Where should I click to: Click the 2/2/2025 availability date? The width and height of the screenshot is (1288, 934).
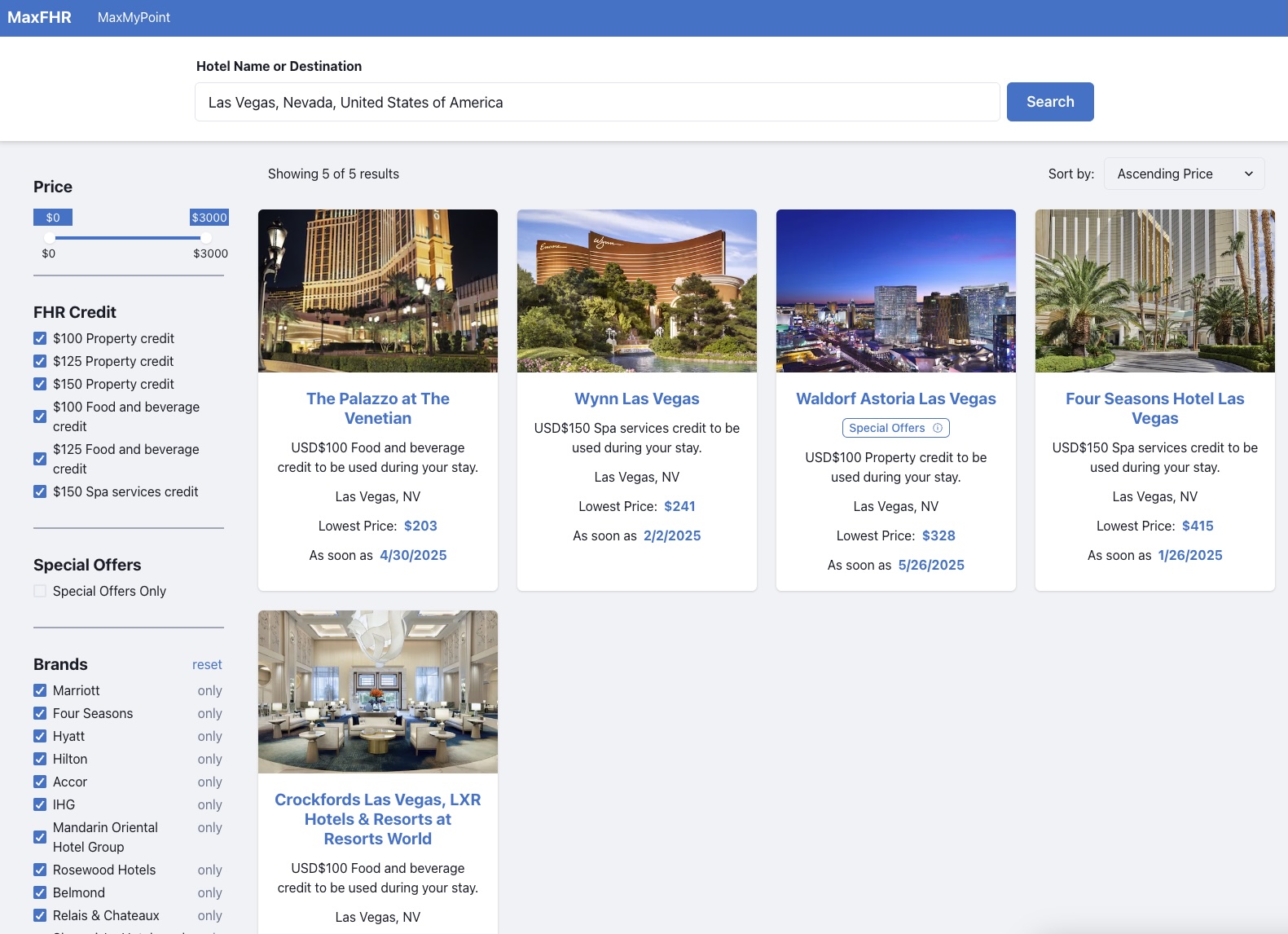tap(672, 535)
